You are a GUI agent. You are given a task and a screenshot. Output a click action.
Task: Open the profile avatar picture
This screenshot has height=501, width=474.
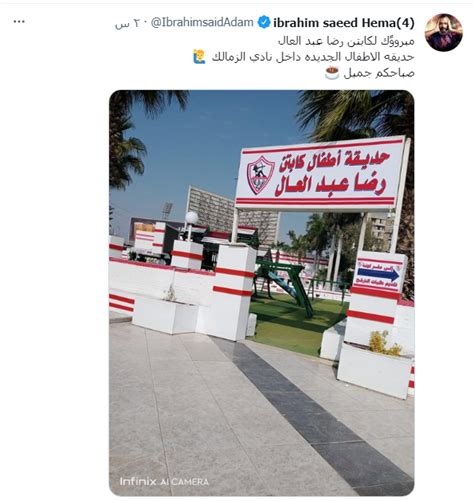[443, 32]
